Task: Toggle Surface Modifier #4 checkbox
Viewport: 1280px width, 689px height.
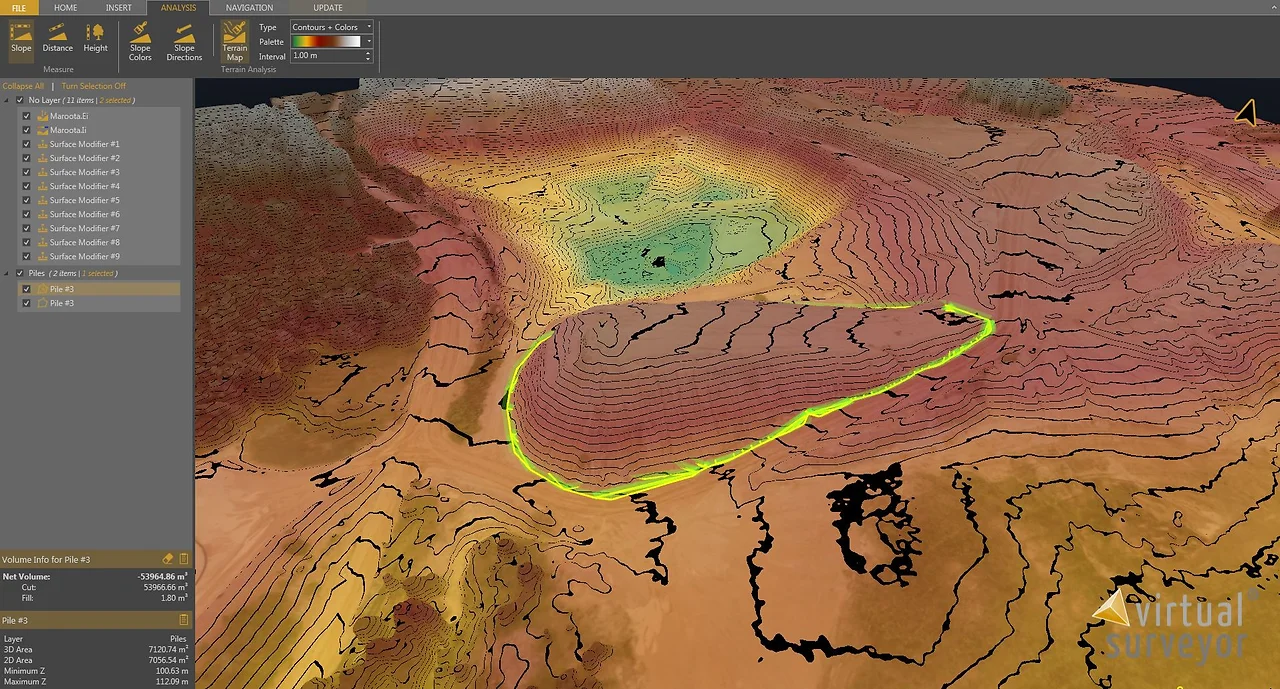Action: click(27, 186)
